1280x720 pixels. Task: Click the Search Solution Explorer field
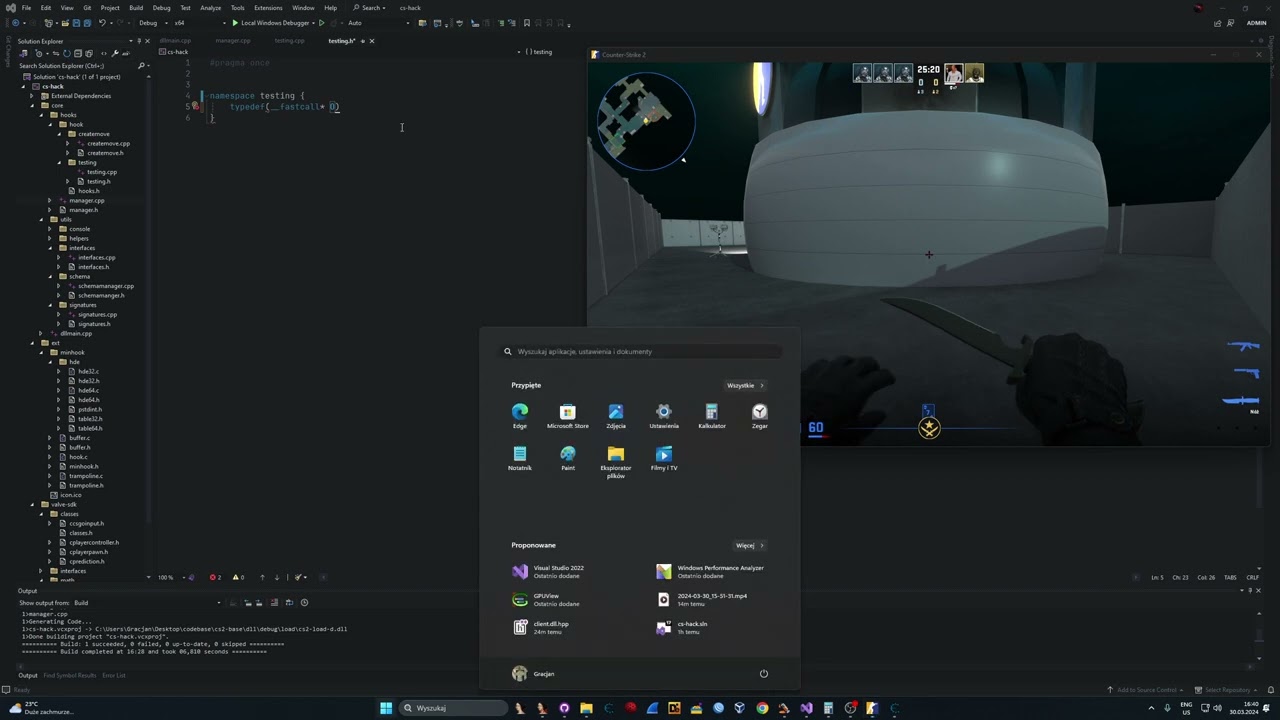[x=76, y=66]
